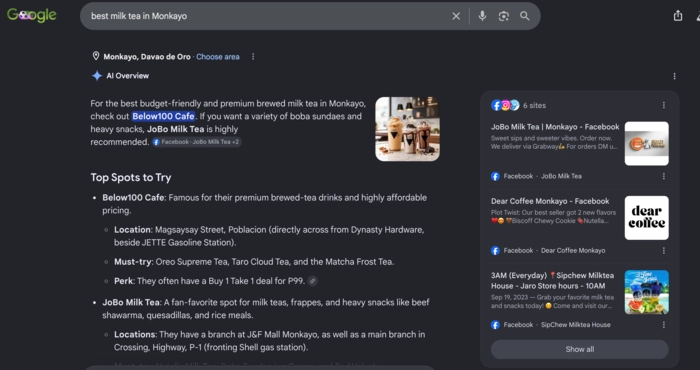Viewport: 700px width, 370px height.
Task: Click the Top Spots to Try heading
Action: (131, 178)
